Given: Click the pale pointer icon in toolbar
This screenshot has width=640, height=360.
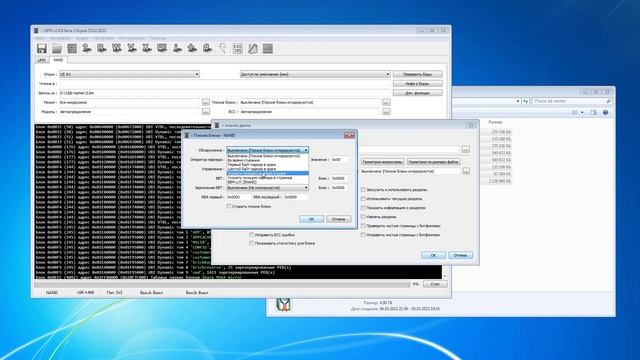Looking at the screenshot, I should (x=222, y=49).
